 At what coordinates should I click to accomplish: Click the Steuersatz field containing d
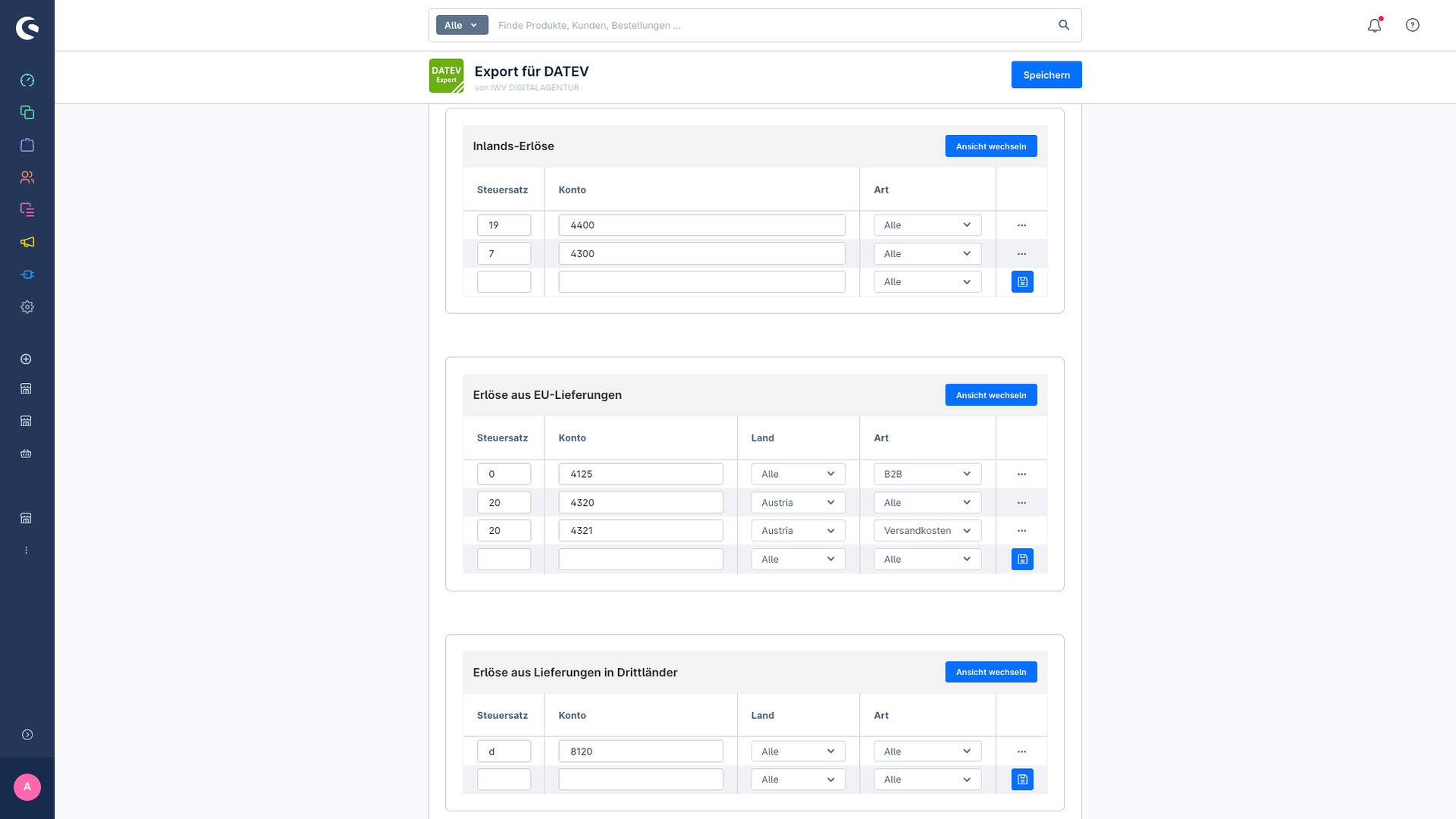pos(504,752)
